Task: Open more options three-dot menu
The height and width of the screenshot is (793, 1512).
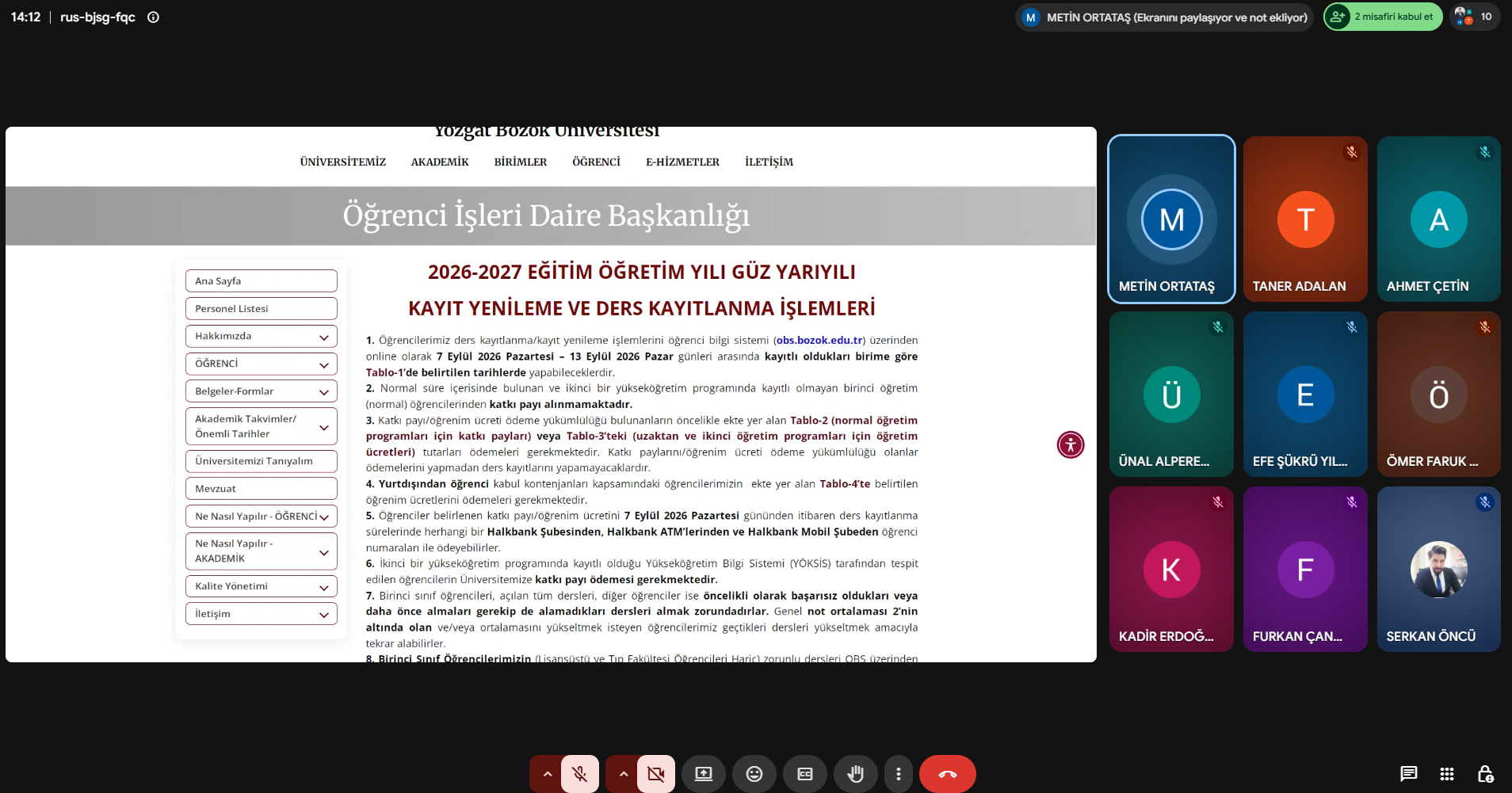Action: pos(898,774)
